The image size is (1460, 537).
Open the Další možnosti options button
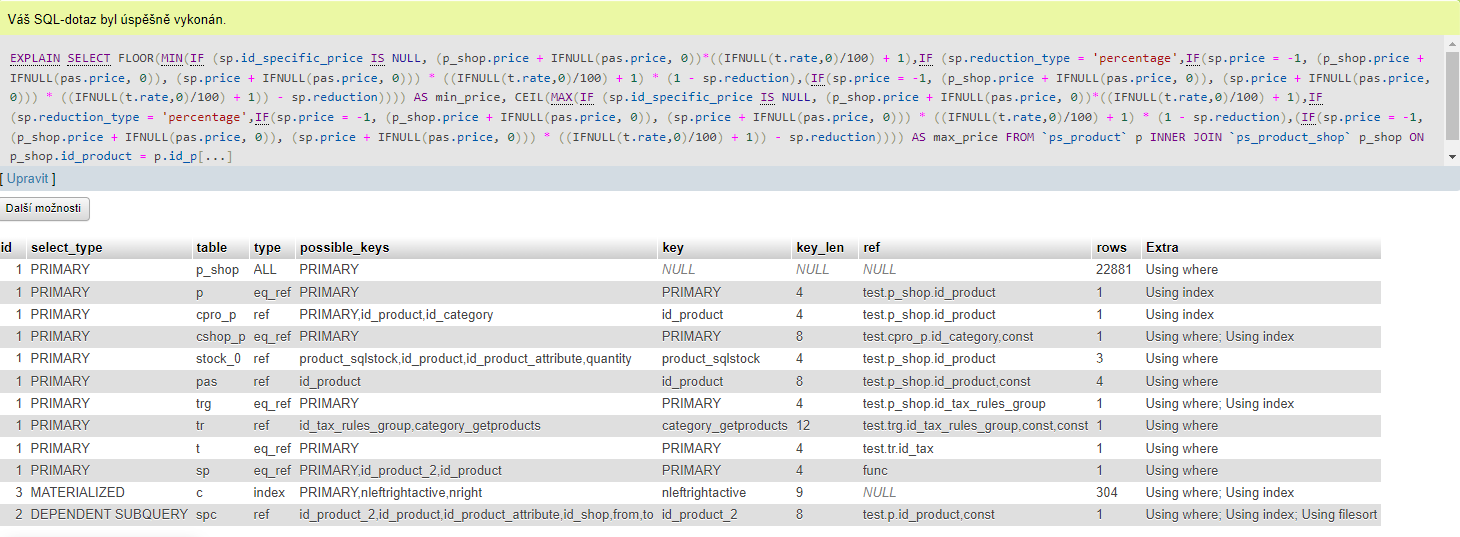click(x=46, y=209)
